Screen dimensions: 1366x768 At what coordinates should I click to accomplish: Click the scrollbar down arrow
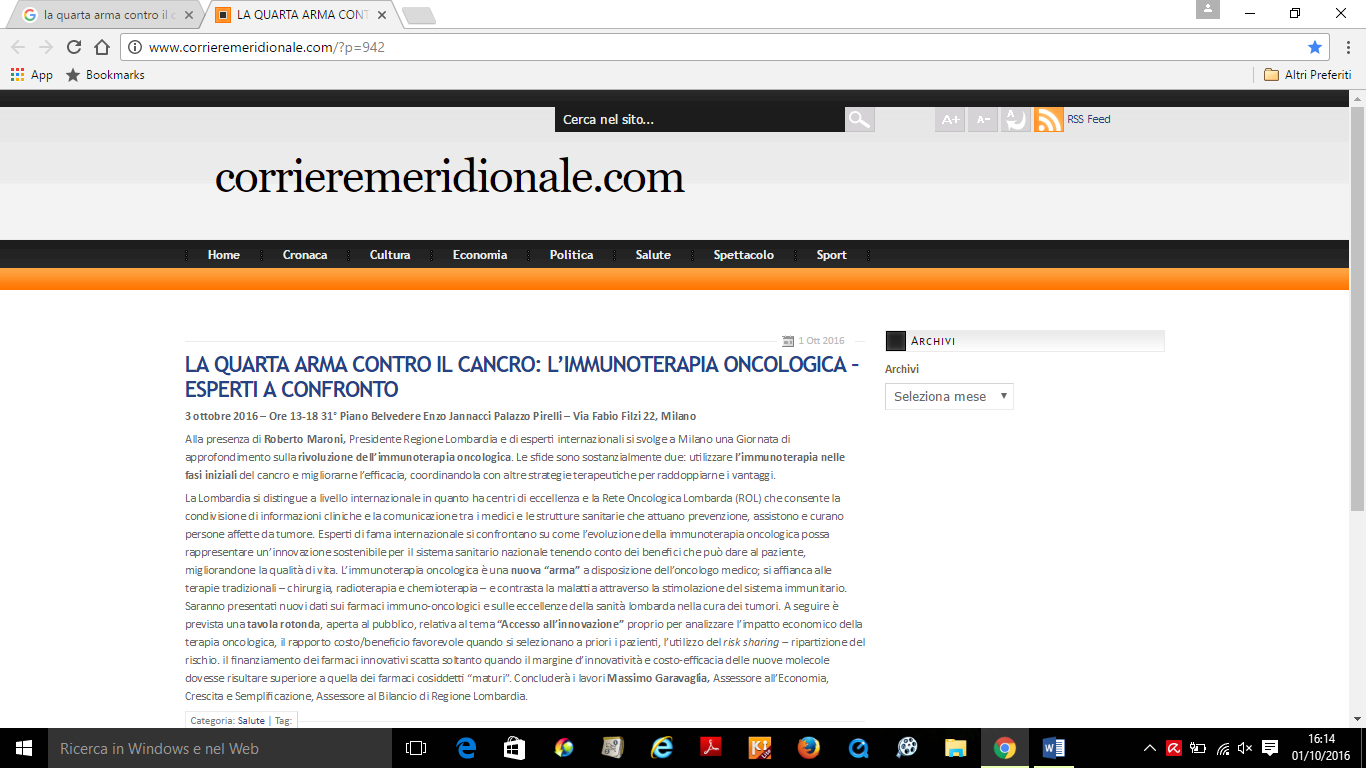click(x=1357, y=719)
